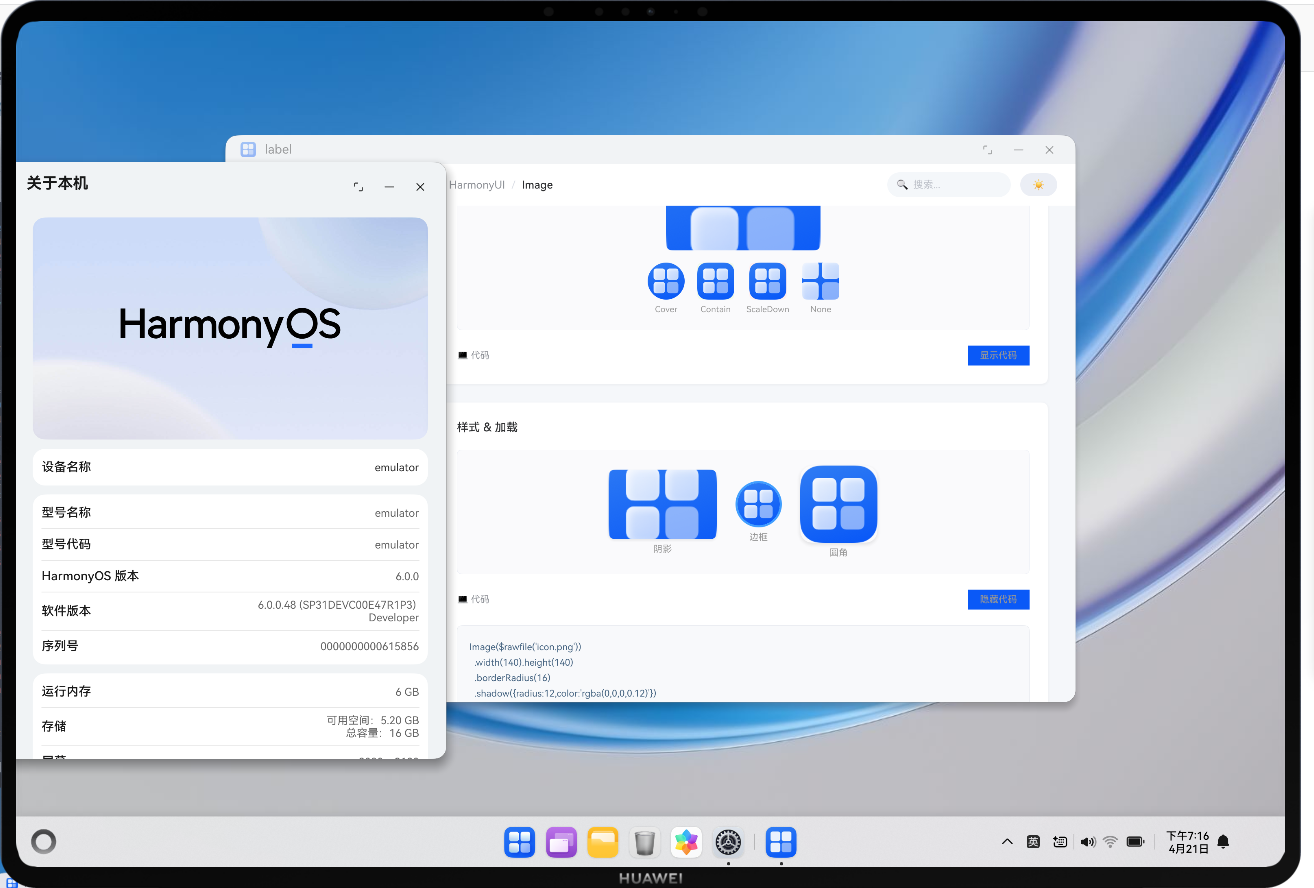Click the 存储 row

click(230, 726)
